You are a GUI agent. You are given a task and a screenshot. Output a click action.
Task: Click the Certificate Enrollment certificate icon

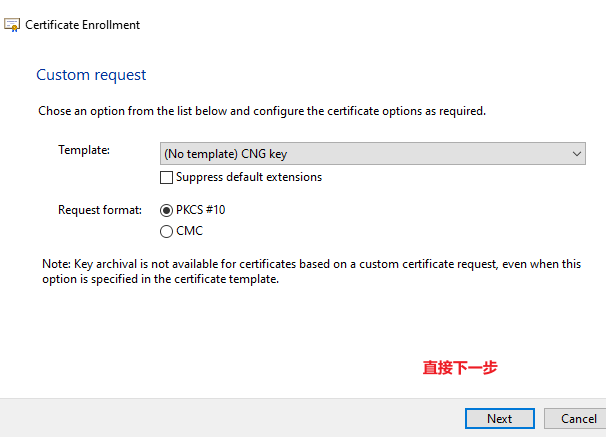(x=12, y=25)
